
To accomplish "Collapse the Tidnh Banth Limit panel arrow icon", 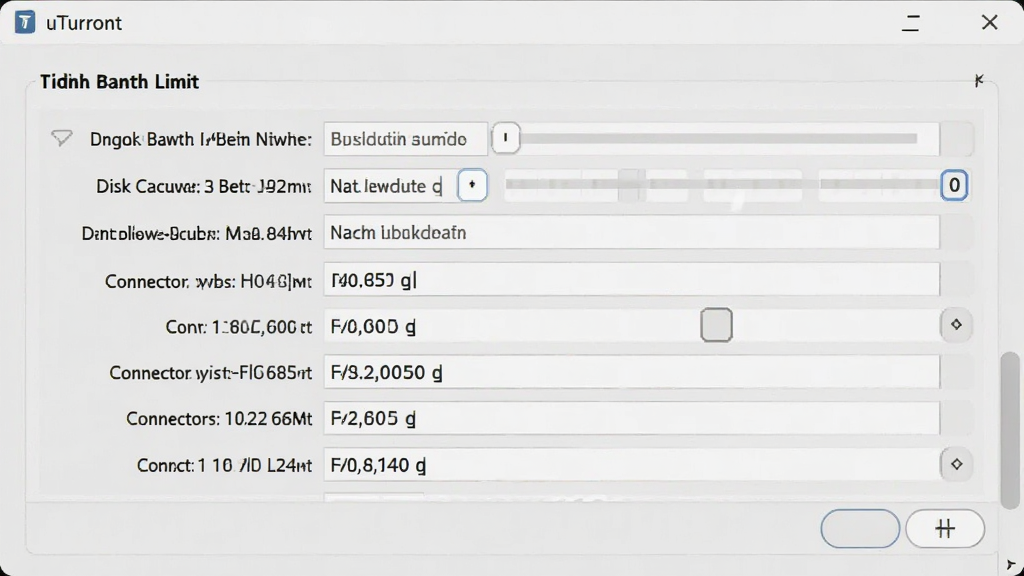I will pos(978,80).
